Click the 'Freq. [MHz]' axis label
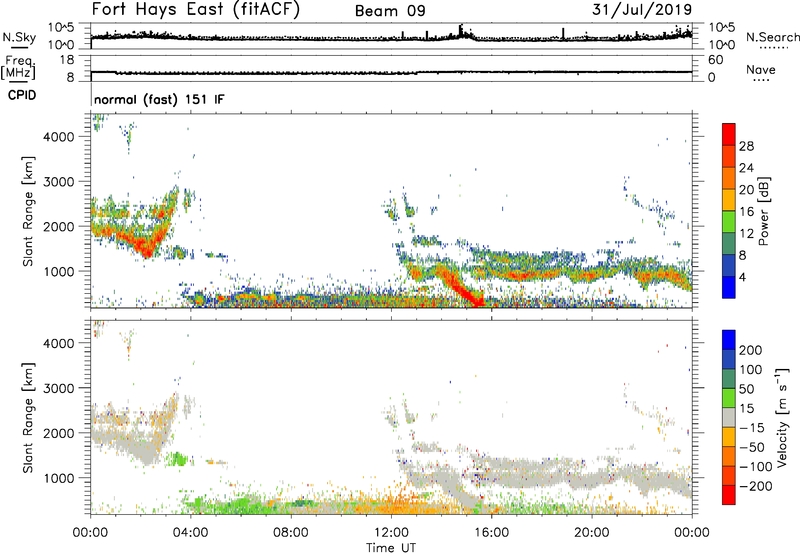 [19, 67]
